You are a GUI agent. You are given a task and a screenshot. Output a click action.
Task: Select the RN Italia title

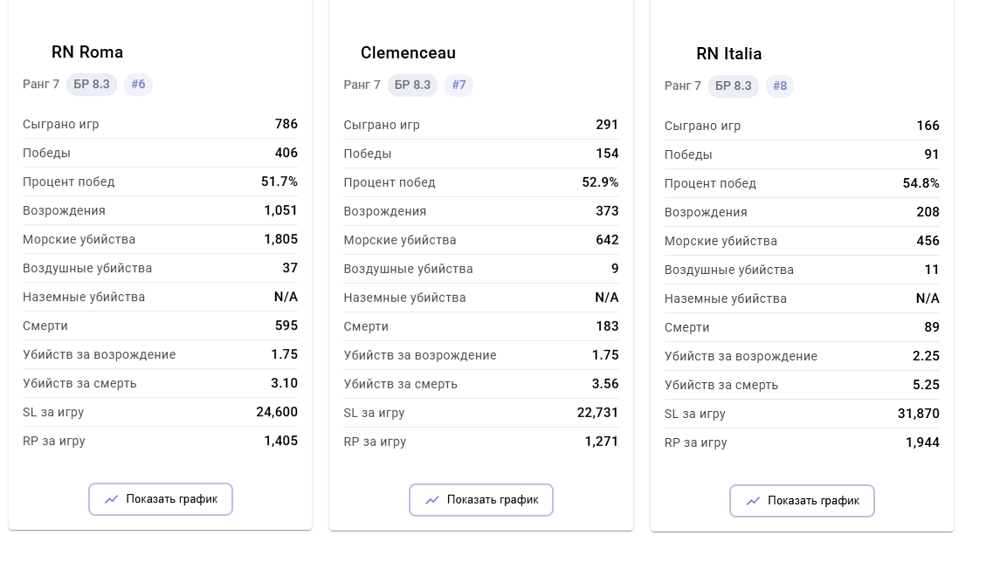[x=729, y=54]
